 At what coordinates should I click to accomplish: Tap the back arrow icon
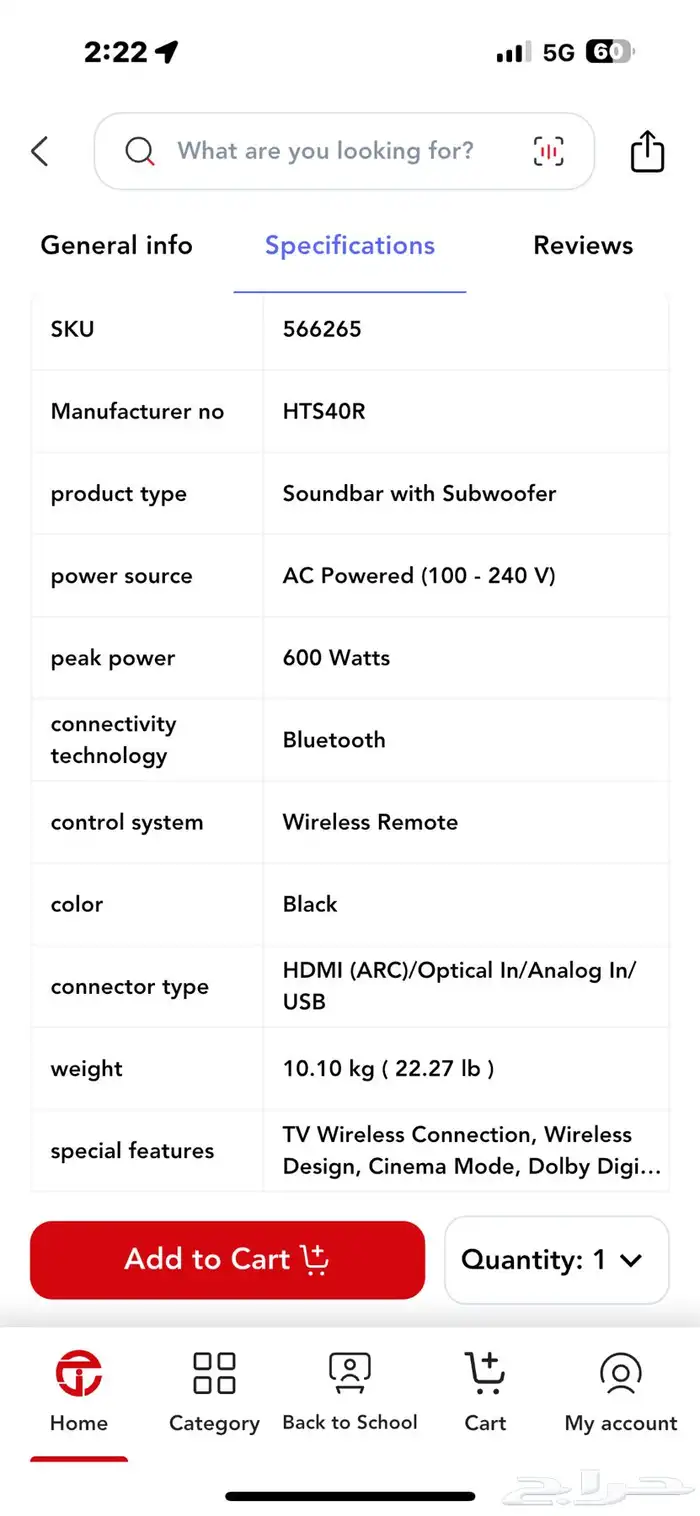[x=40, y=152]
